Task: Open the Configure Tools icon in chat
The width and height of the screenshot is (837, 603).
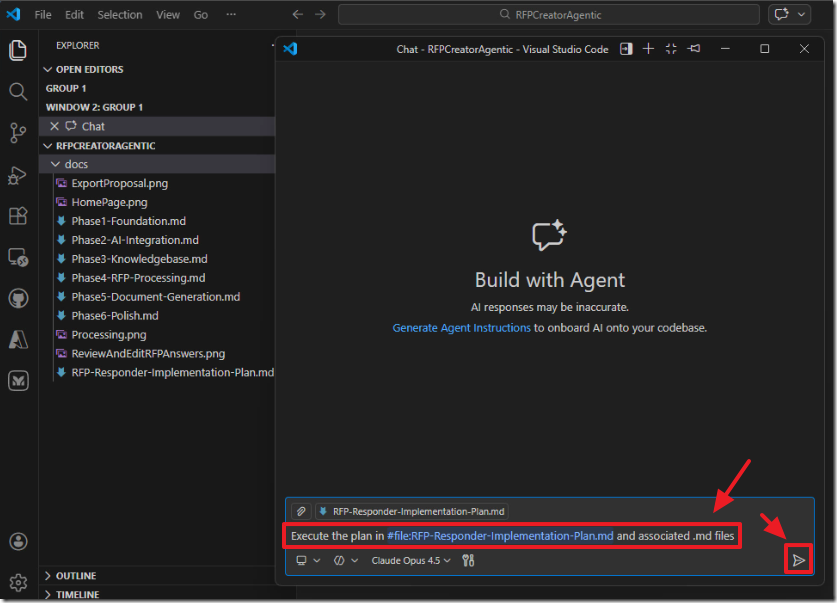Action: click(468, 561)
